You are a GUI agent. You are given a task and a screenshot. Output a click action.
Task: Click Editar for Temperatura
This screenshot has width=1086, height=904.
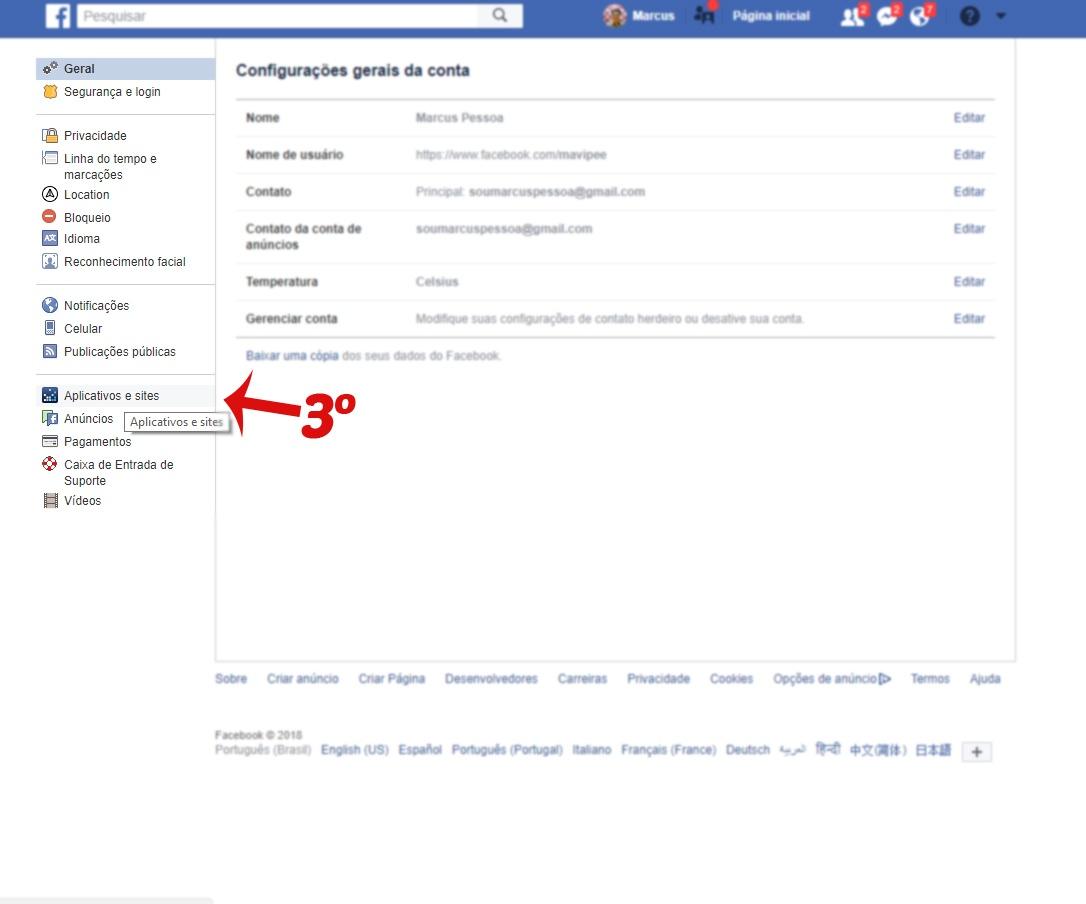(969, 281)
